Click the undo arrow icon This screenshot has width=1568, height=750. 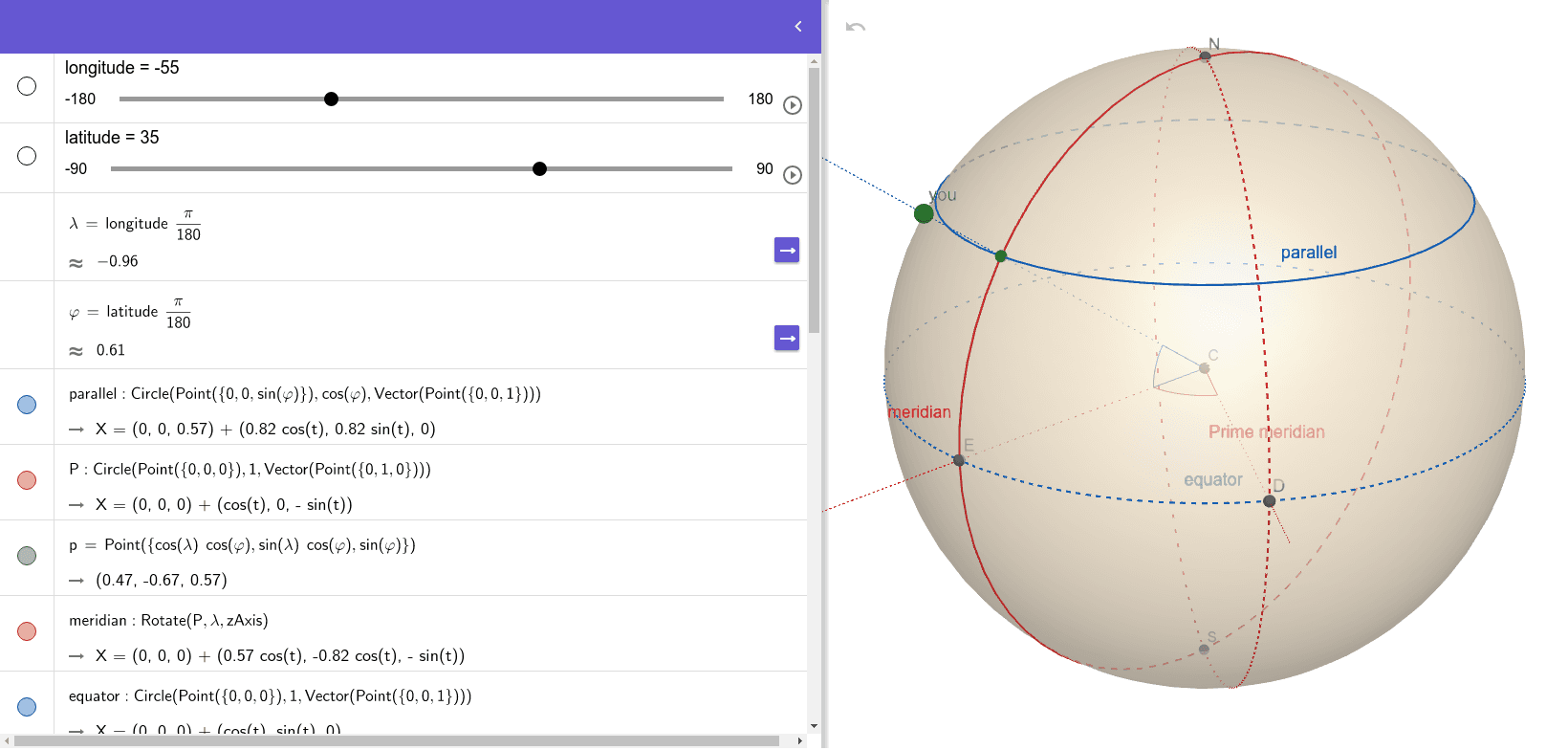point(856,27)
